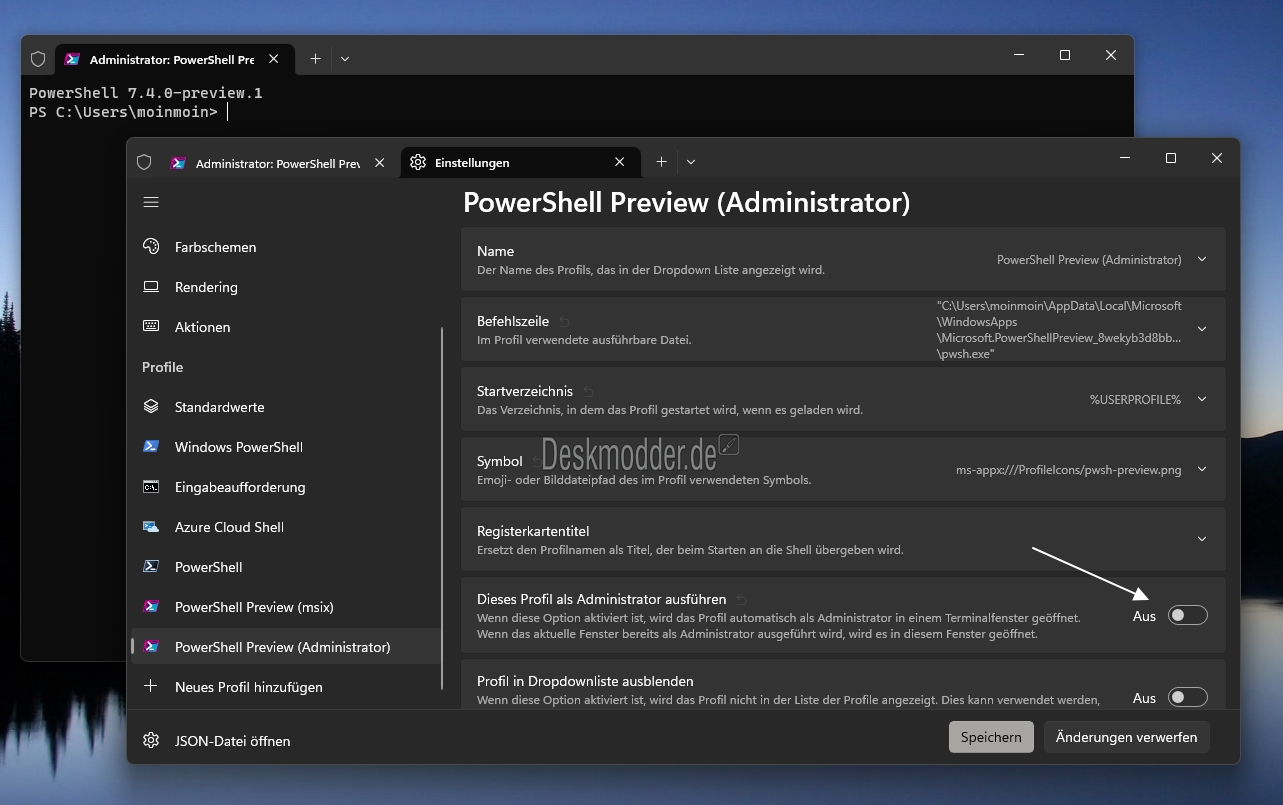
Task: Reset the Befehlszeile value with the undo icon
Action: coord(564,321)
